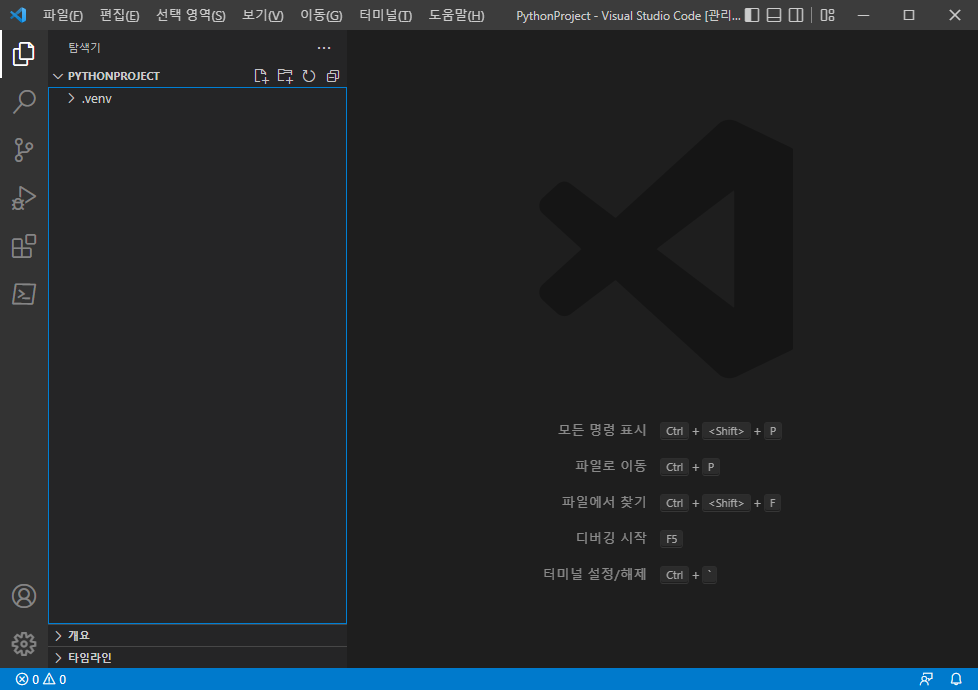Open the Manage gear icon

click(x=24, y=644)
